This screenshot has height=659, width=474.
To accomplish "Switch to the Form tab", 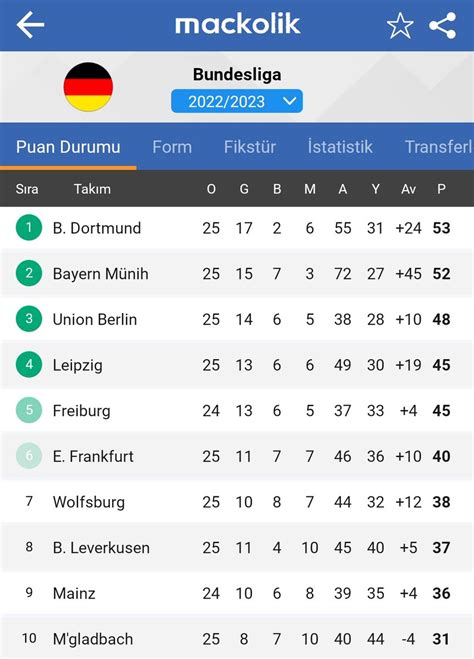I will pos(172,147).
